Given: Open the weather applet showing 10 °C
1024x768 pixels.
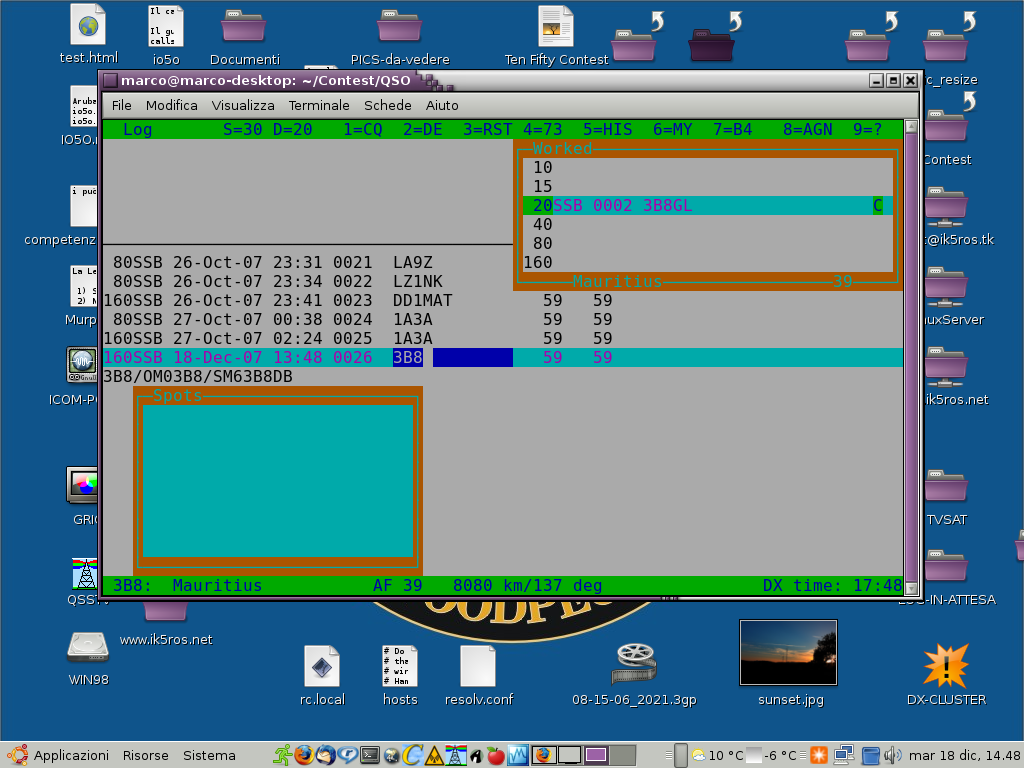Looking at the screenshot, I should tap(717, 756).
